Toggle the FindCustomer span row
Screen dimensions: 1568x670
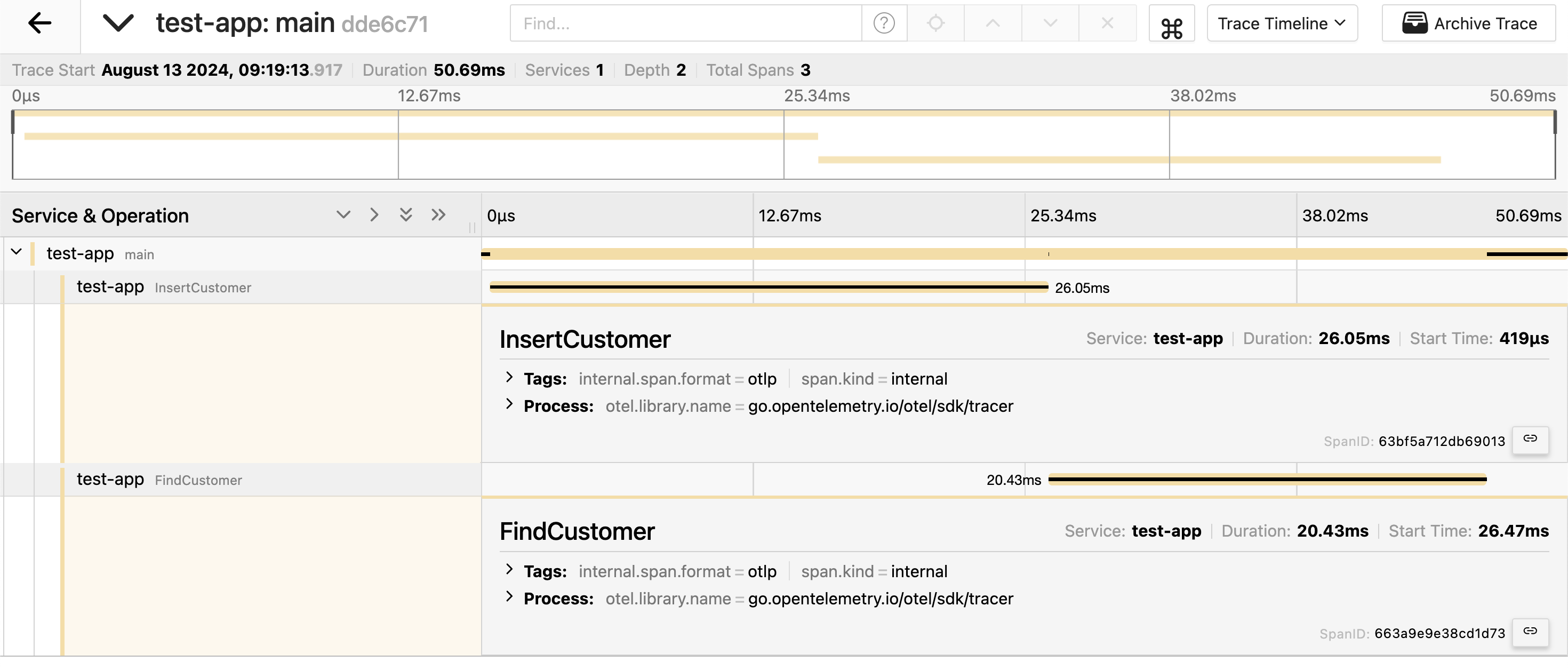coord(198,480)
